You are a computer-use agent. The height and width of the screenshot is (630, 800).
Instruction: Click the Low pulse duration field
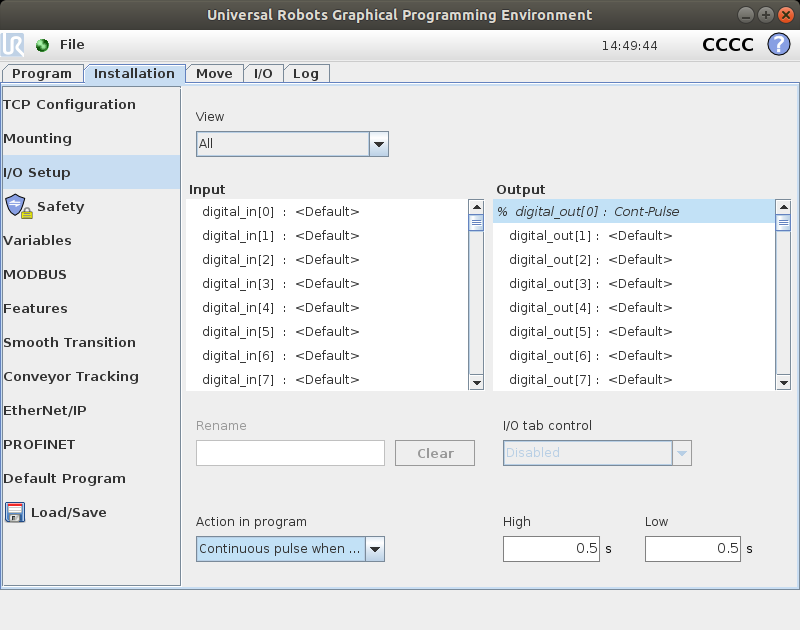693,549
